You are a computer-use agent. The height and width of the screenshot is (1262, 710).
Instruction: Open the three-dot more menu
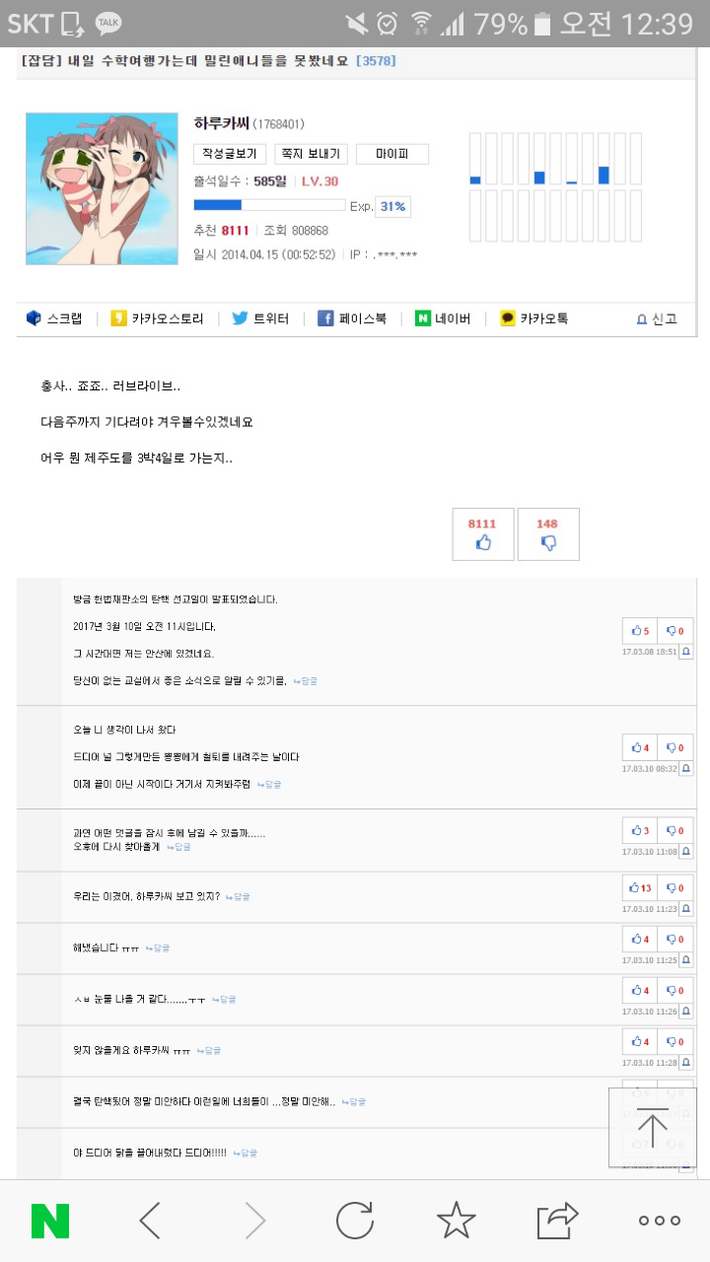point(659,1220)
